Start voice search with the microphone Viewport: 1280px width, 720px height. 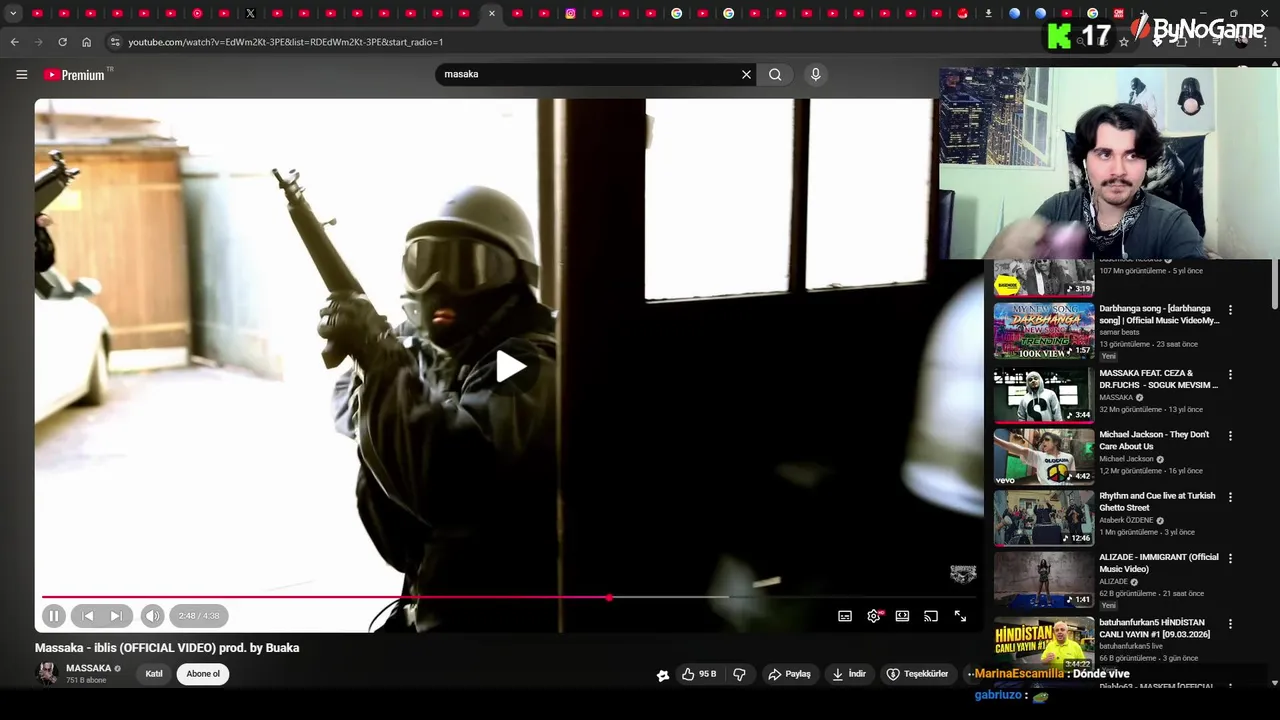[816, 74]
